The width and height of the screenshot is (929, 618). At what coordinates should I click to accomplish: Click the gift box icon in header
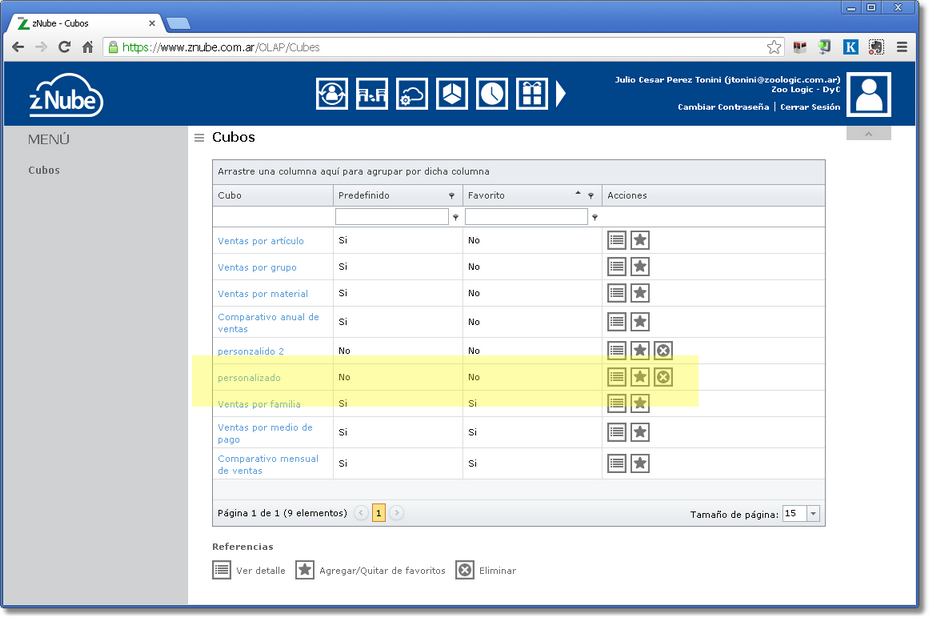[x=531, y=94]
